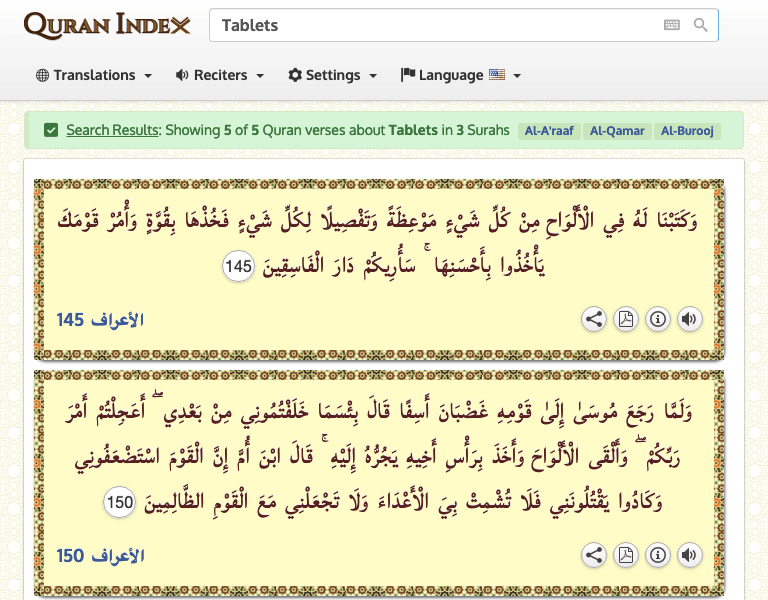This screenshot has height=600, width=768.
Task: Expand the Translations dropdown
Action: (94, 75)
